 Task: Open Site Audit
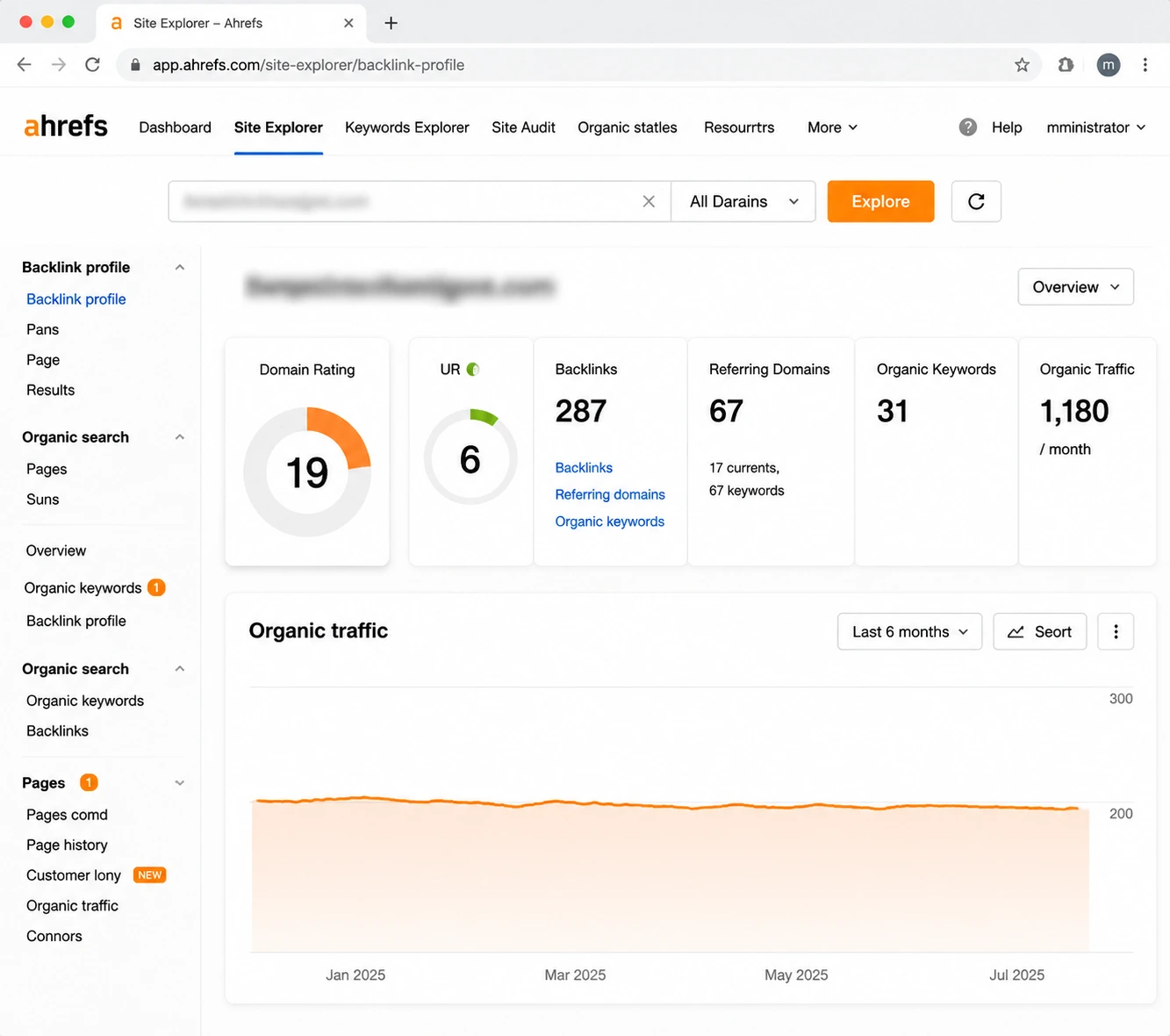pos(523,127)
